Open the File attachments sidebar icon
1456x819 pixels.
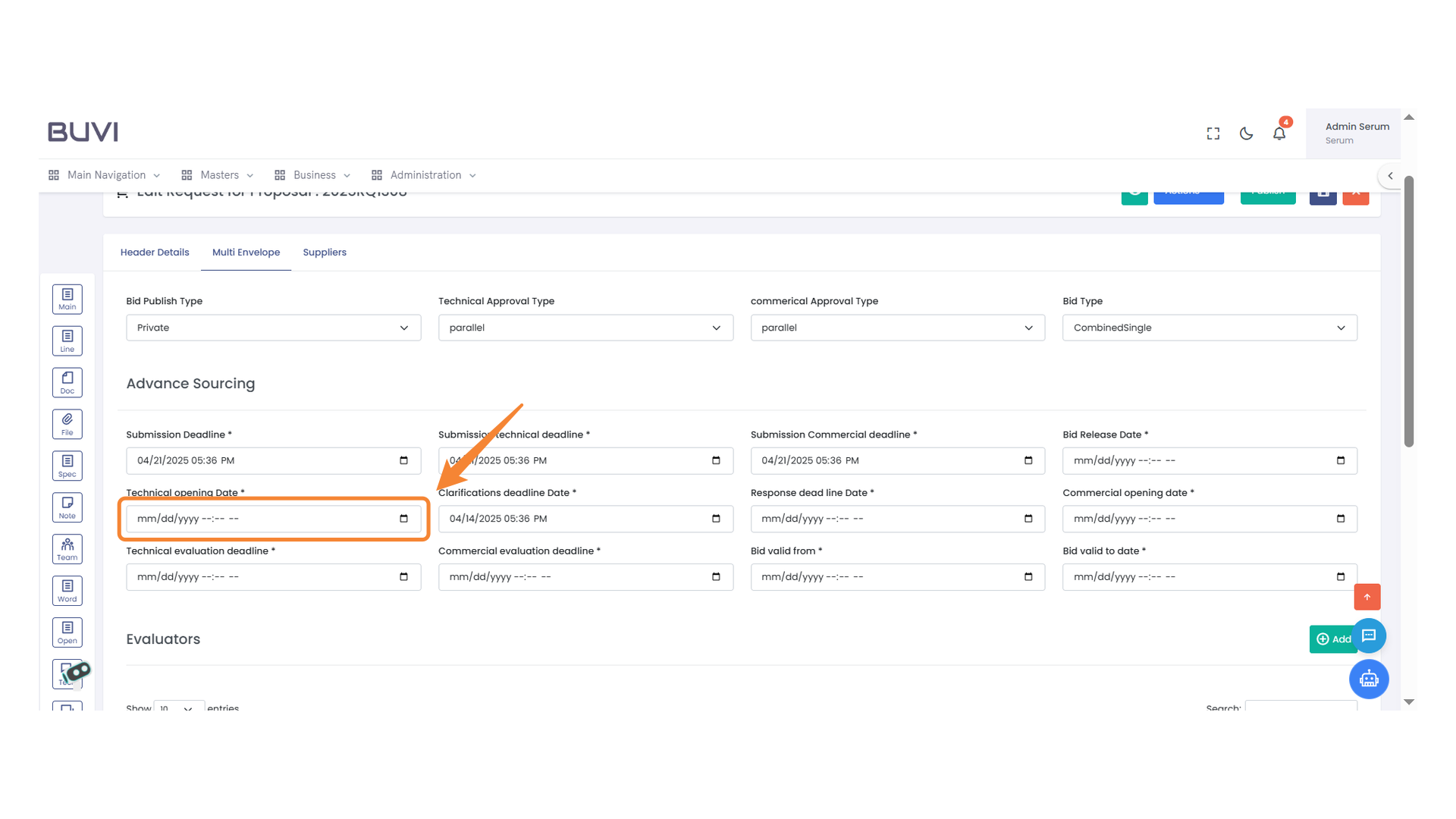(x=67, y=424)
